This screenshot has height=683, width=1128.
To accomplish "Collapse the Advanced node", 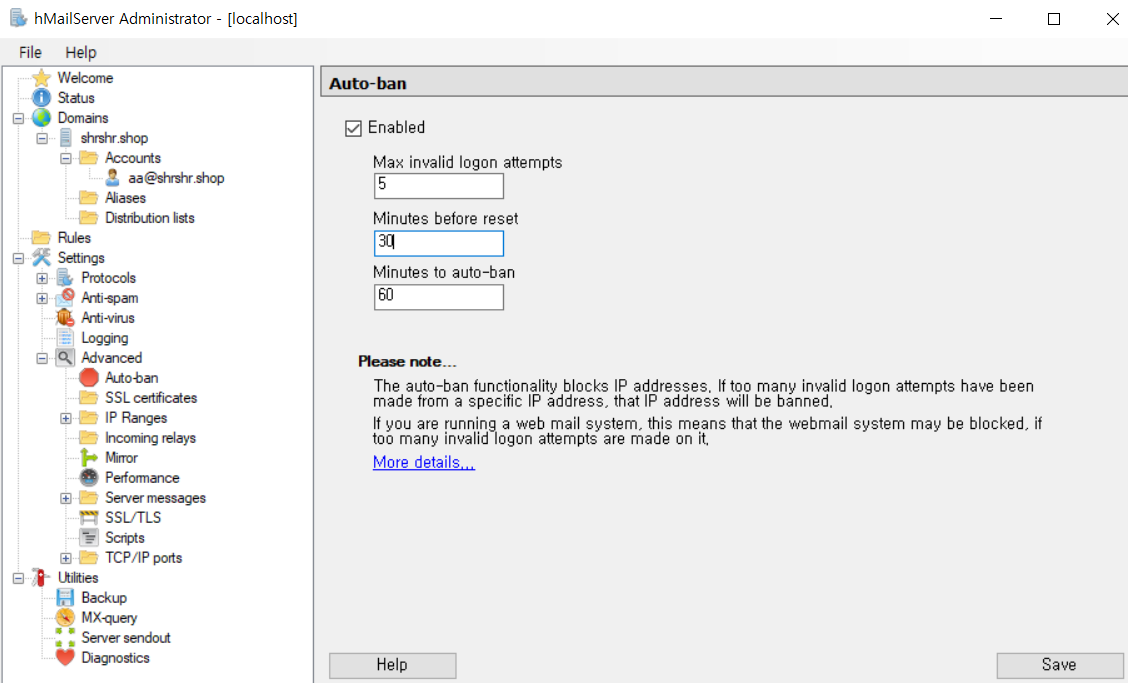I will pyautogui.click(x=42, y=358).
